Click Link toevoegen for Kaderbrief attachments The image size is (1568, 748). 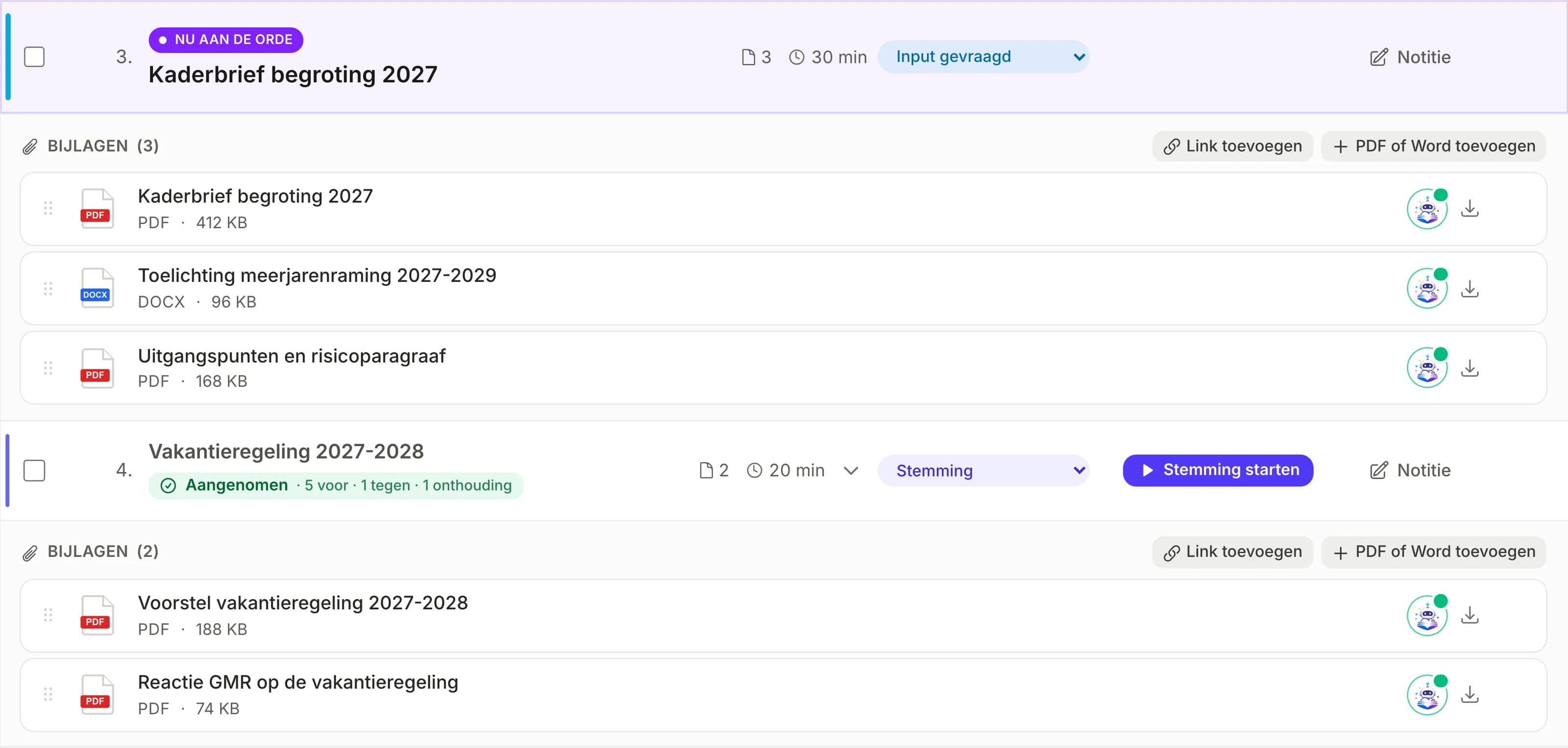point(1232,146)
